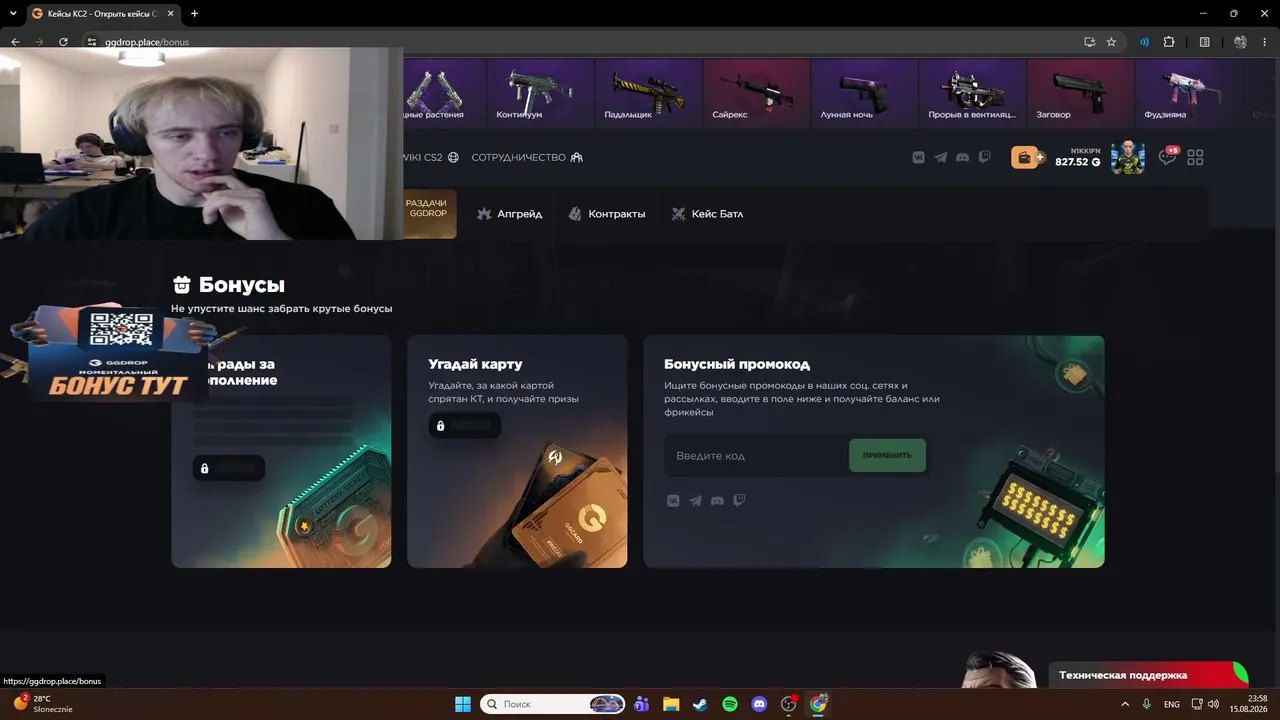Open the chat notifications icon with +5 badge
1280x720 pixels.
[1167, 157]
